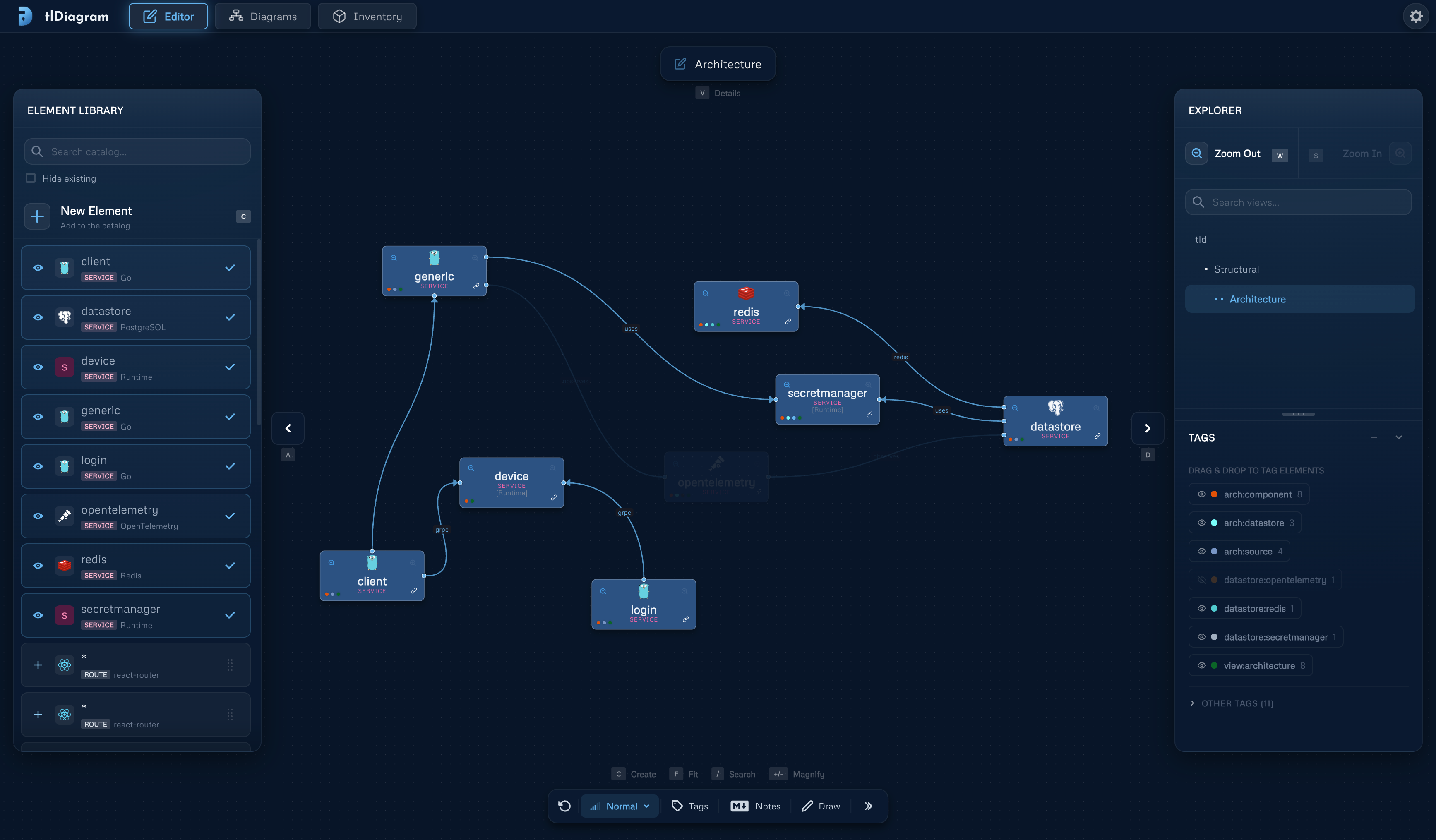Viewport: 1436px width, 840px height.
Task: Click the Search catalog input field
Action: click(137, 151)
